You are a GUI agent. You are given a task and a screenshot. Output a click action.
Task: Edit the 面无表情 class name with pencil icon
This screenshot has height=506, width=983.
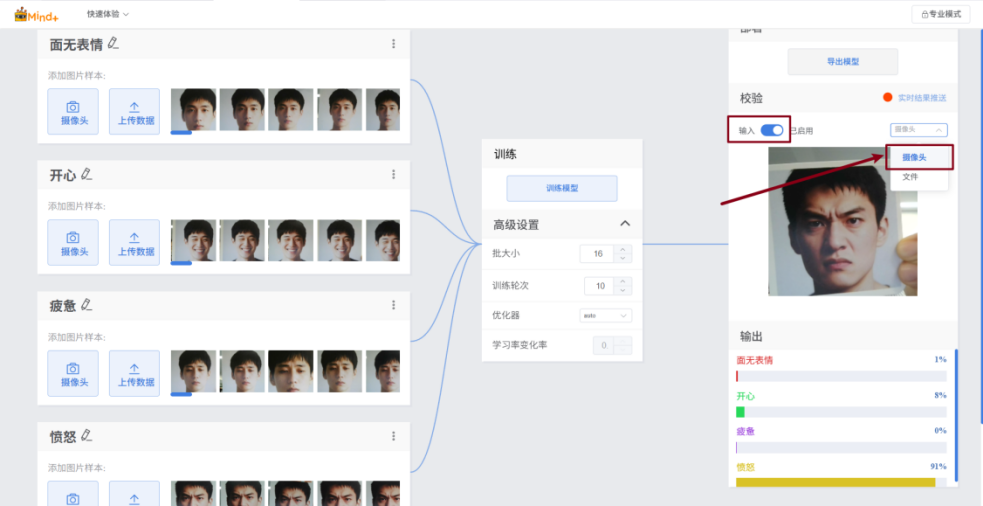click(x=113, y=43)
